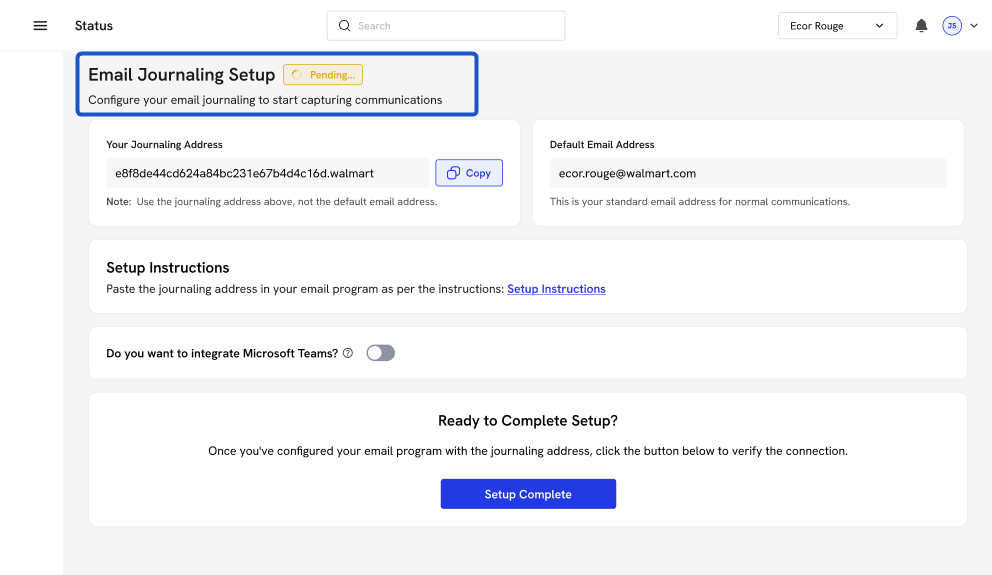
Task: Expand the chevron next to user avatar
Action: point(974,26)
